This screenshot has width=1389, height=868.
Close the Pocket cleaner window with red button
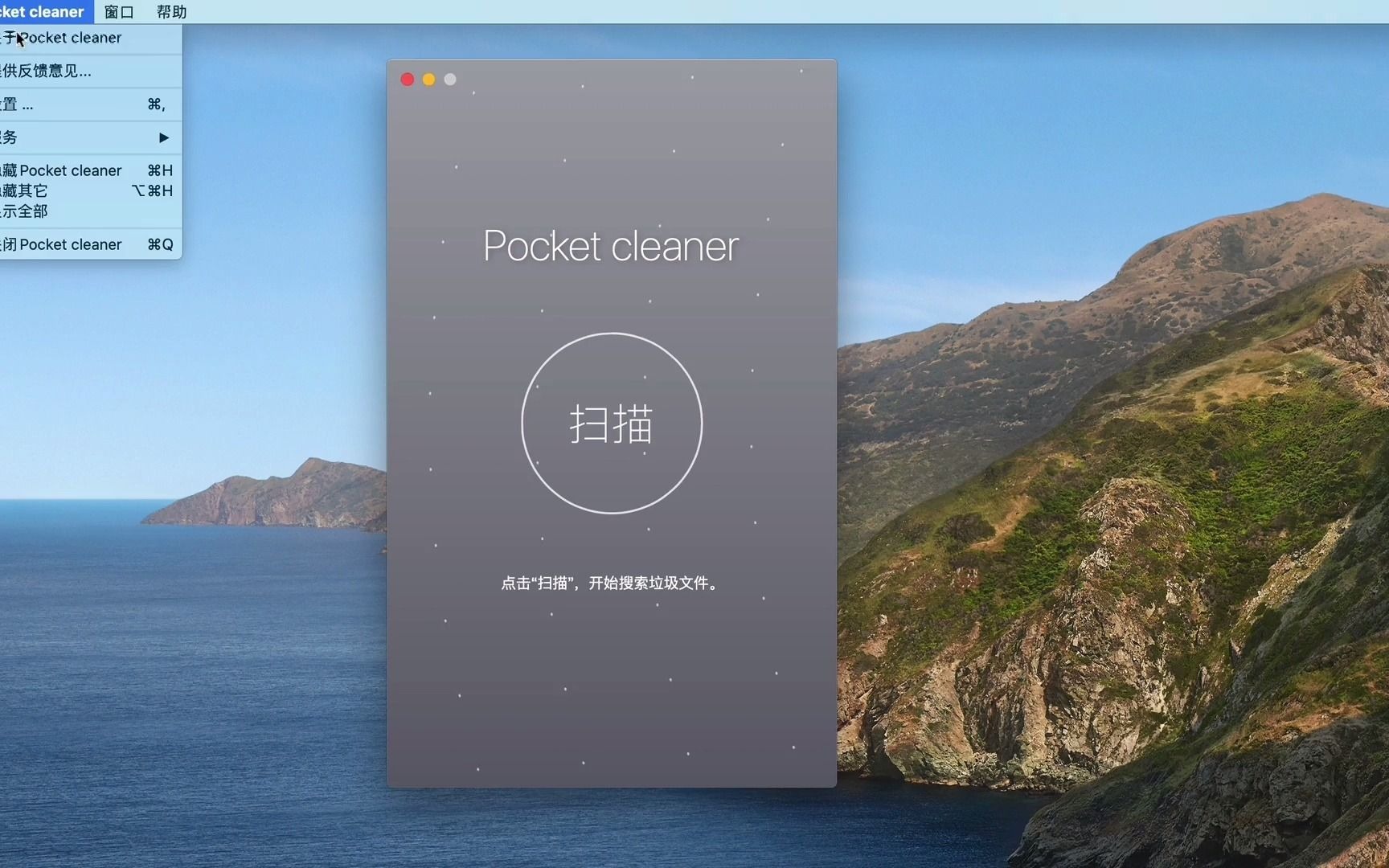tap(408, 80)
